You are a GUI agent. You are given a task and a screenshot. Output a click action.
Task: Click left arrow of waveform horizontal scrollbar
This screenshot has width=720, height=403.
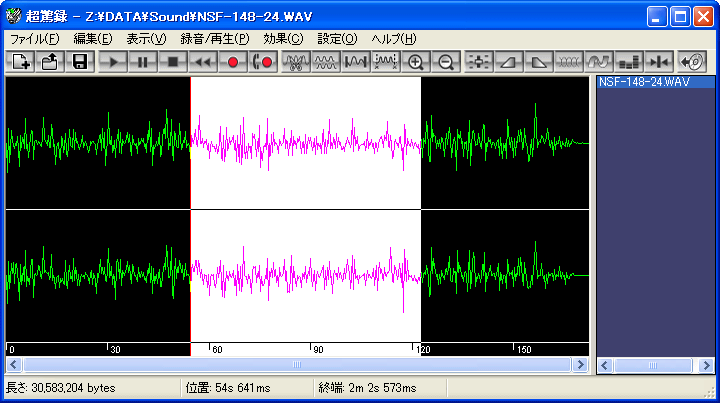[13, 364]
